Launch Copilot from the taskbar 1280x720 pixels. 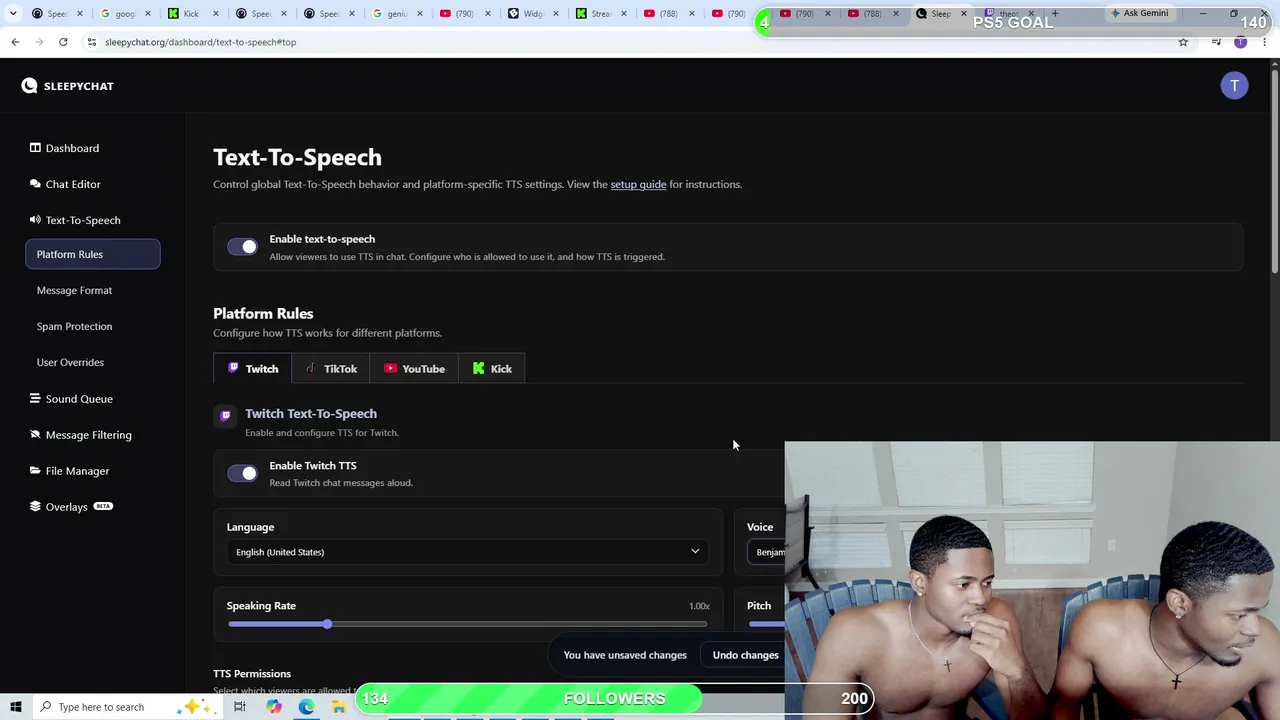[x=273, y=707]
